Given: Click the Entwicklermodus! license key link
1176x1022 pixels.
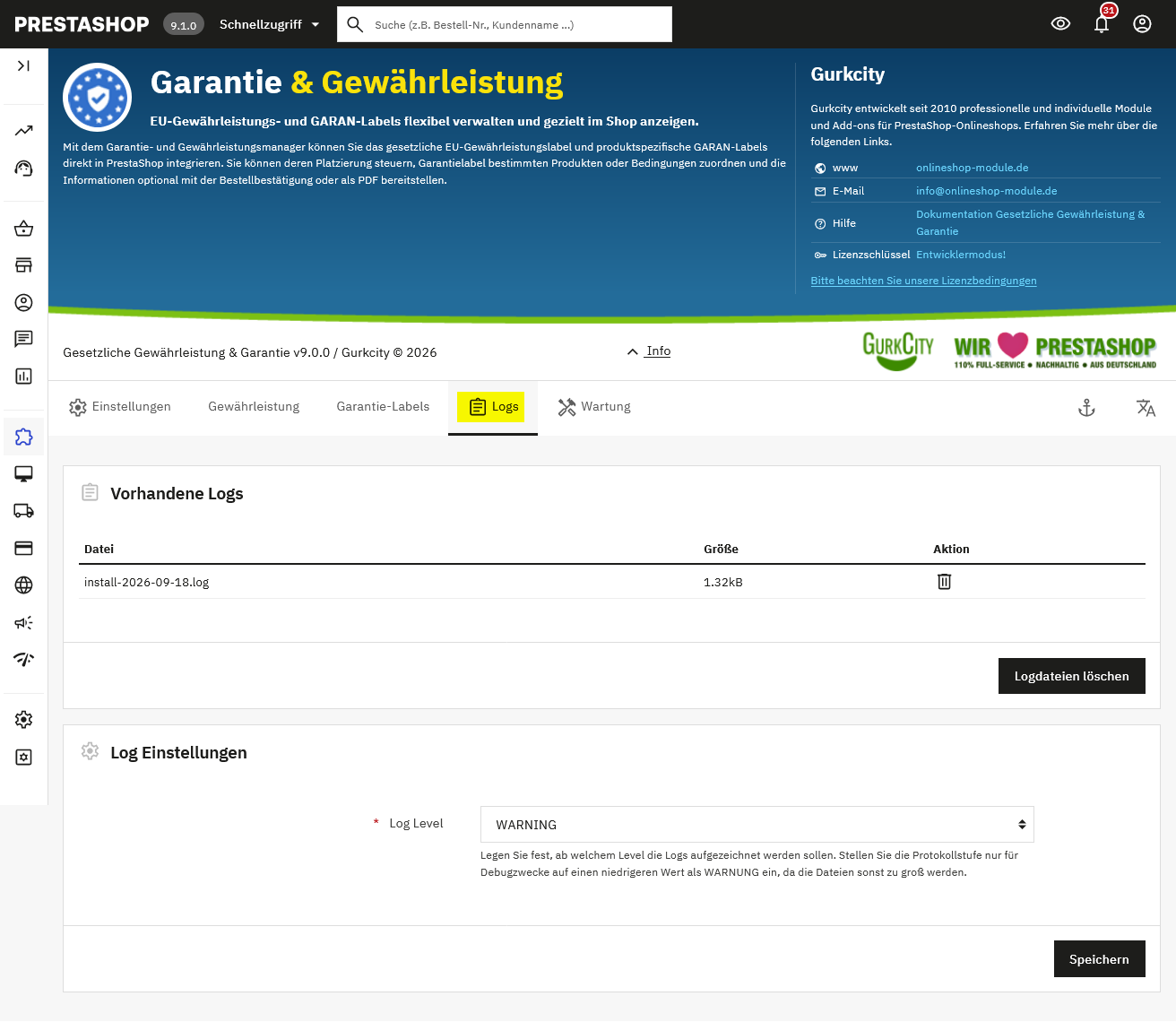Looking at the screenshot, I should click(x=961, y=255).
